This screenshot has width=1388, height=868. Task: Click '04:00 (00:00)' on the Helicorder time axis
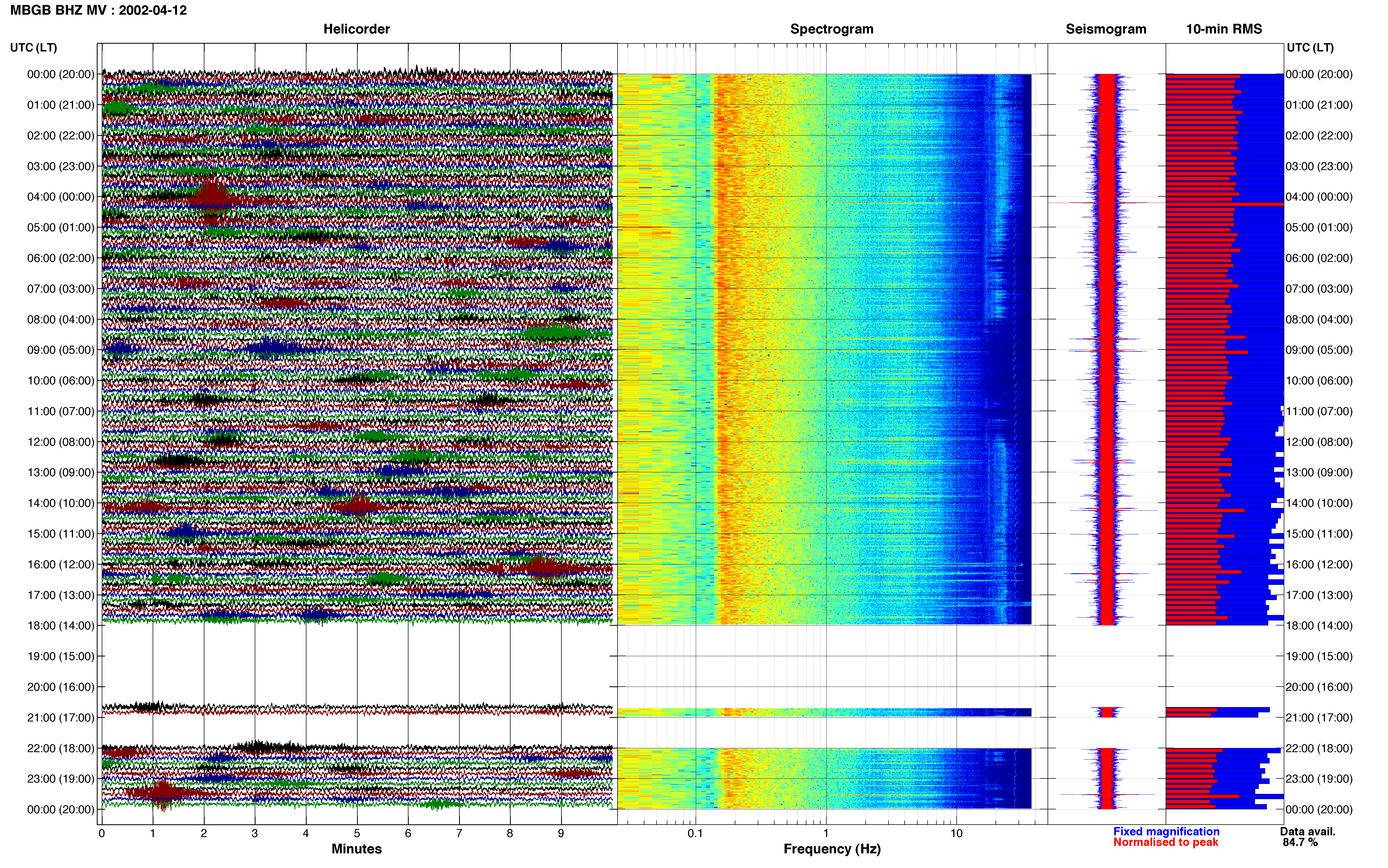(61, 197)
